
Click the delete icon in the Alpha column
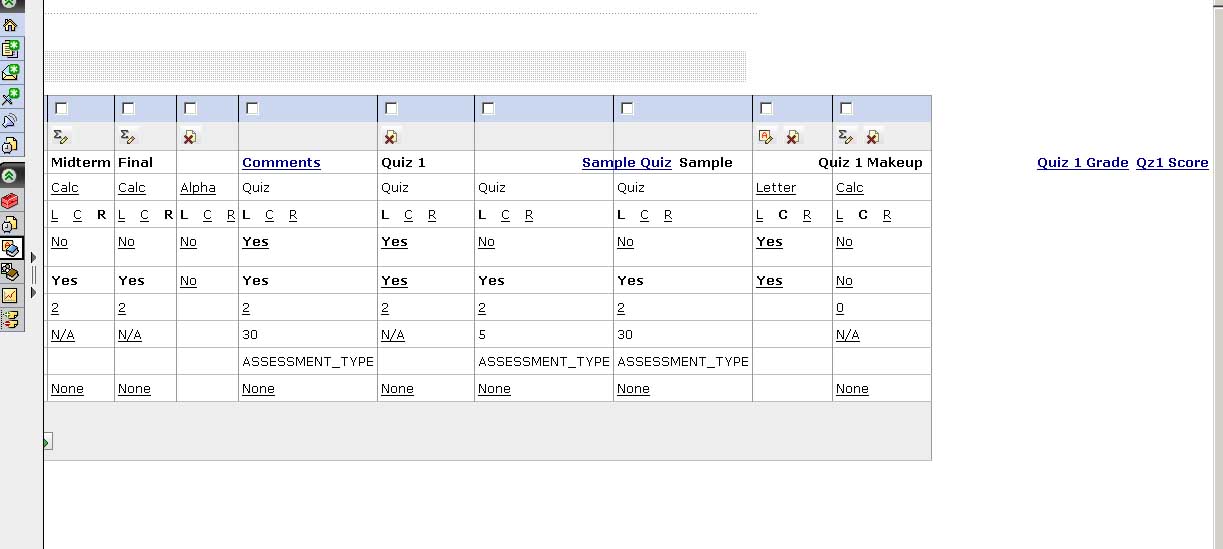tap(190, 137)
